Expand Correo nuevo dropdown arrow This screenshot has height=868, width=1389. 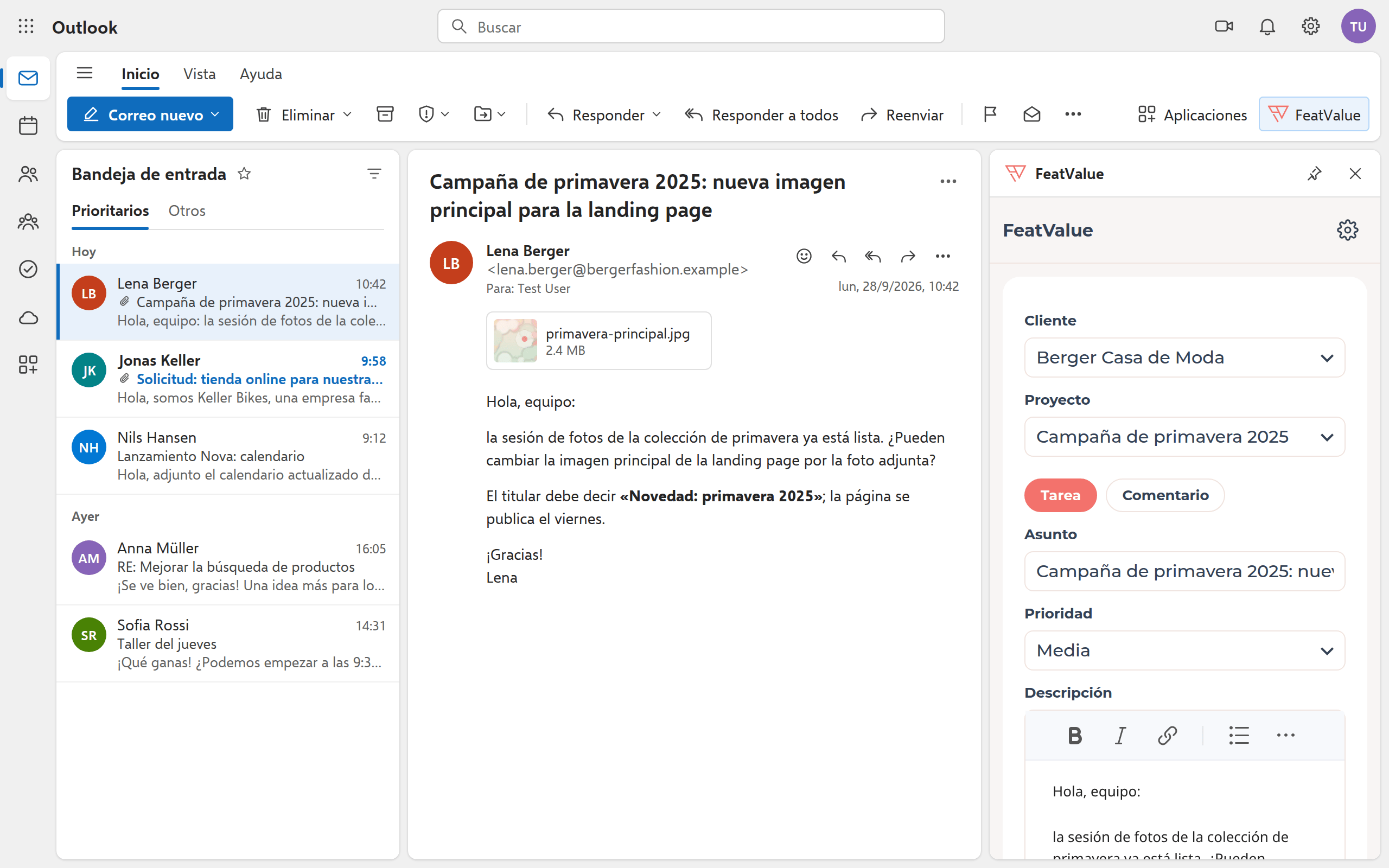pos(216,114)
